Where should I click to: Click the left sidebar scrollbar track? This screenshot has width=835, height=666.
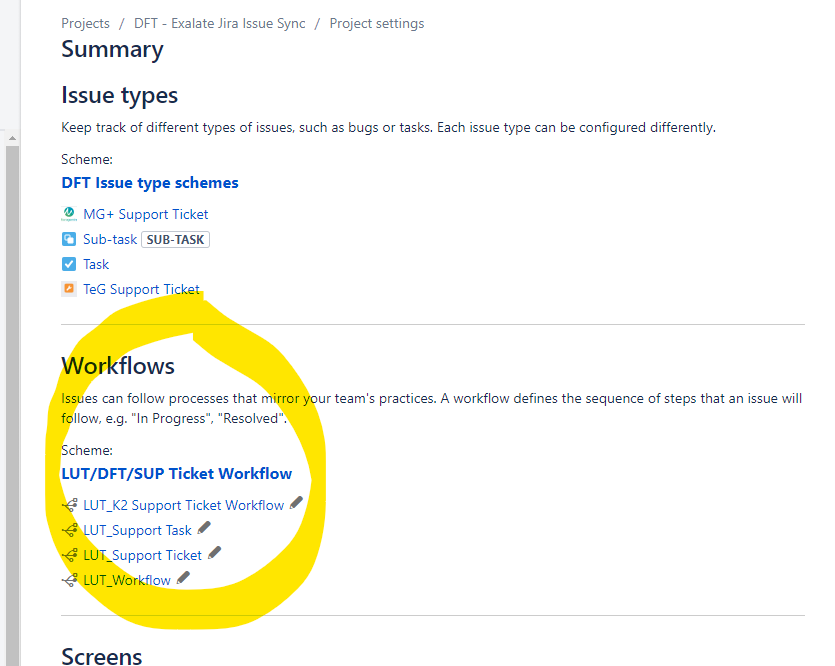[12, 405]
